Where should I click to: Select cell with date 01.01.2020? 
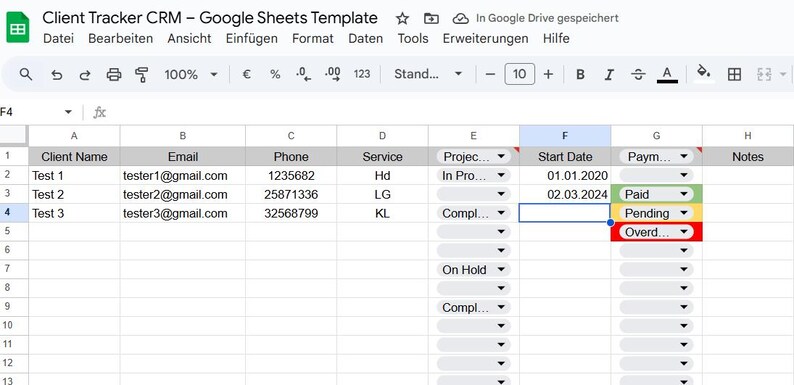coord(565,176)
